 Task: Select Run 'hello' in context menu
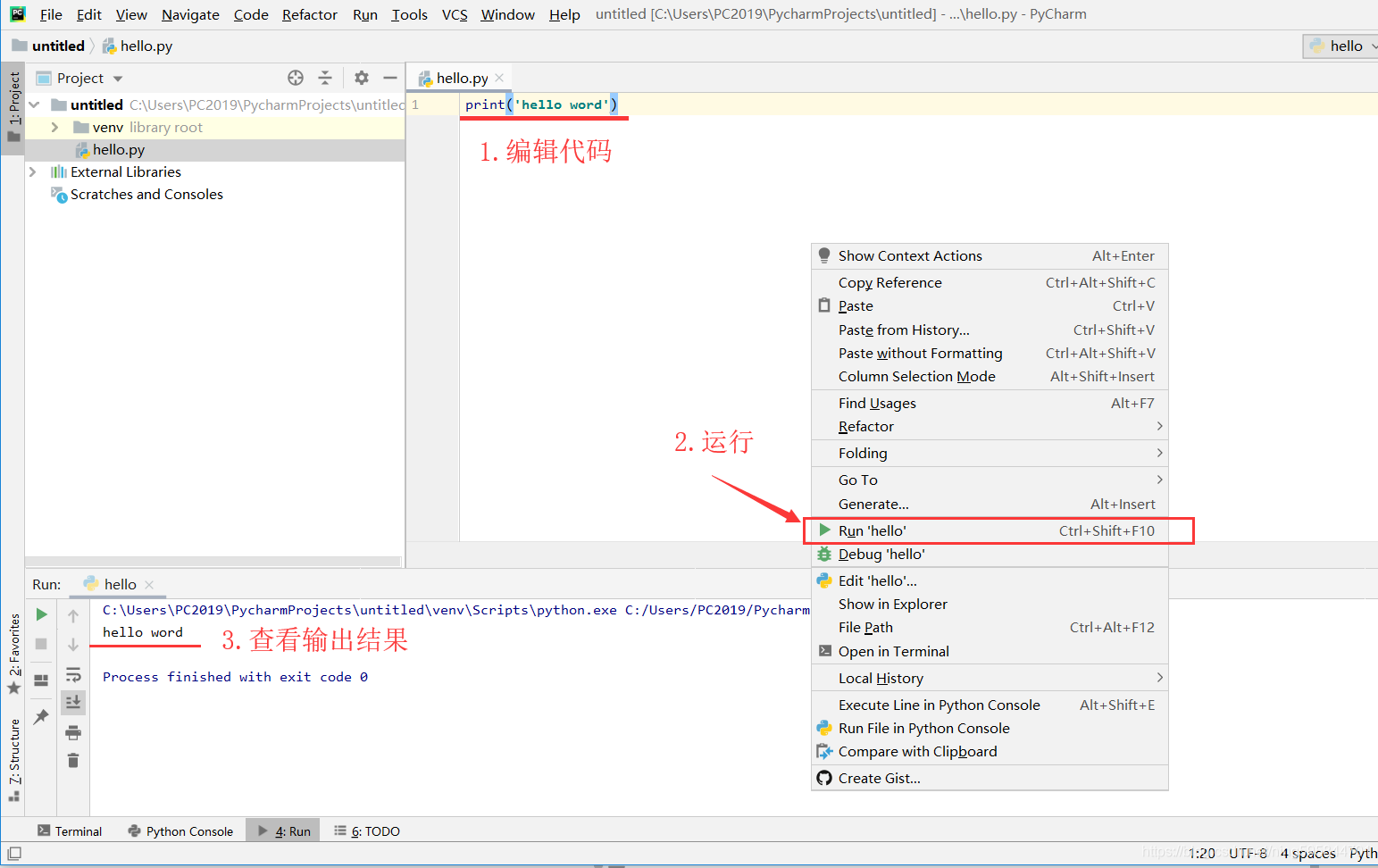(x=990, y=530)
